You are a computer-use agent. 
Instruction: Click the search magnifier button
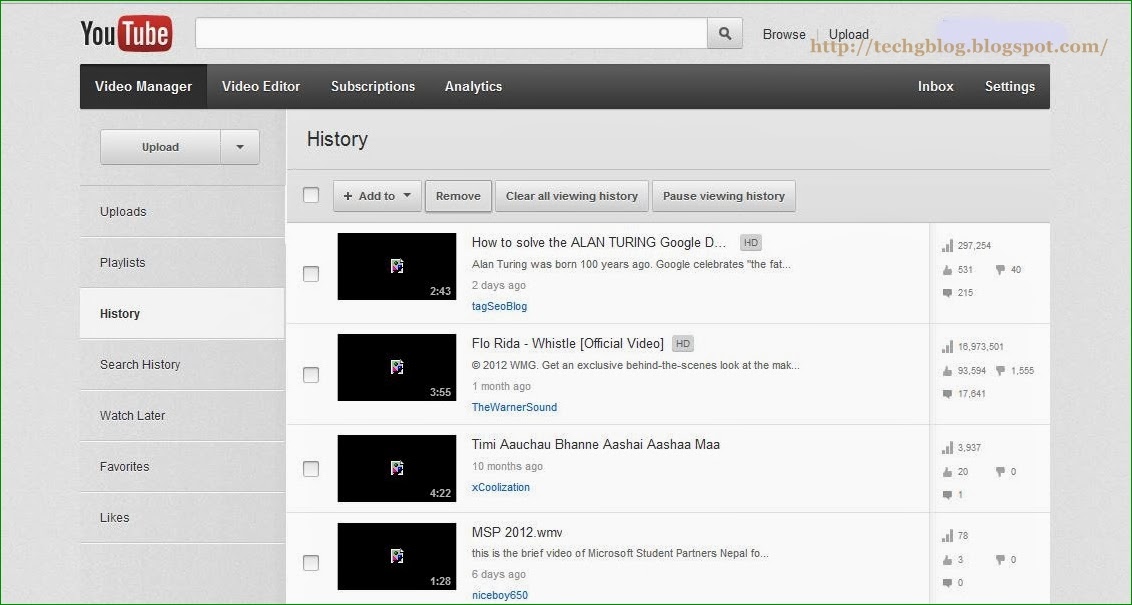725,33
